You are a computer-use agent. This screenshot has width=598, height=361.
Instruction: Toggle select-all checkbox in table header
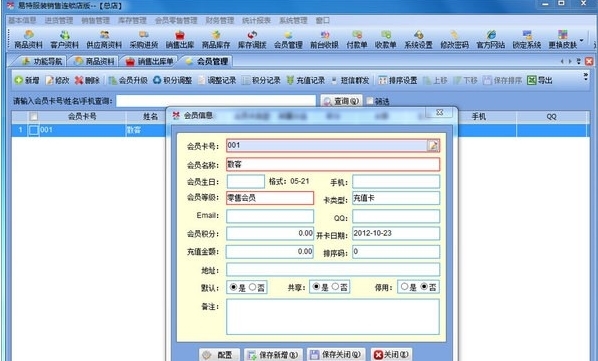coord(34,116)
